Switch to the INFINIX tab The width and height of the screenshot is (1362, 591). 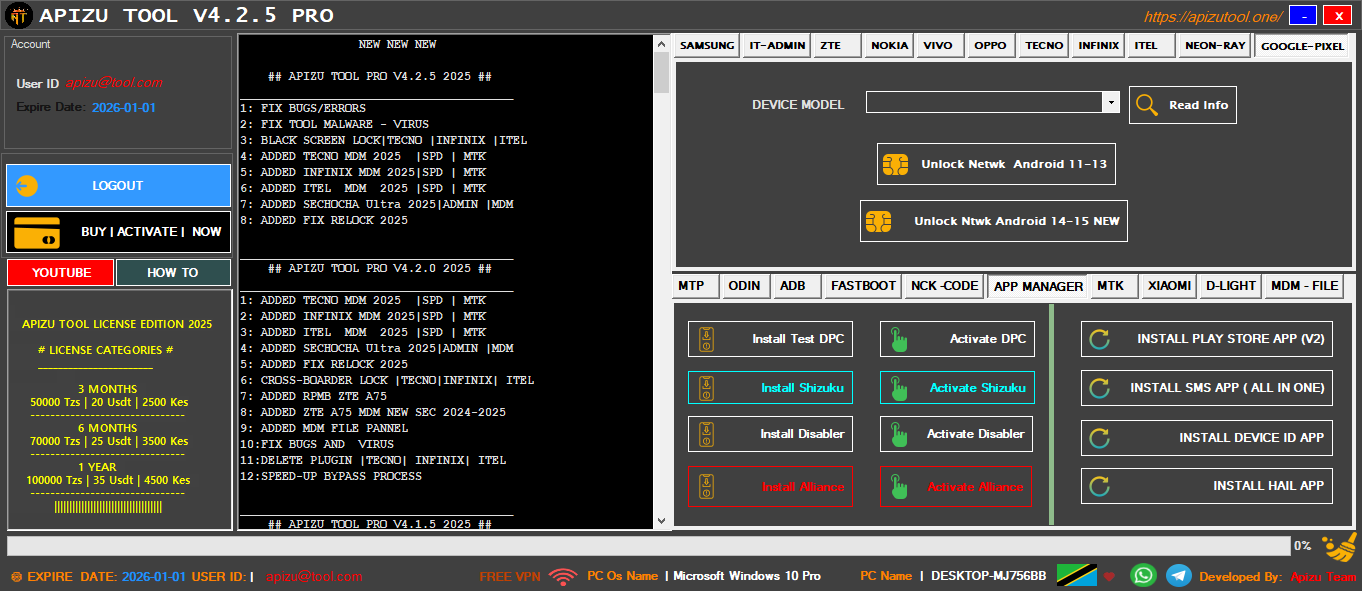(x=1099, y=46)
